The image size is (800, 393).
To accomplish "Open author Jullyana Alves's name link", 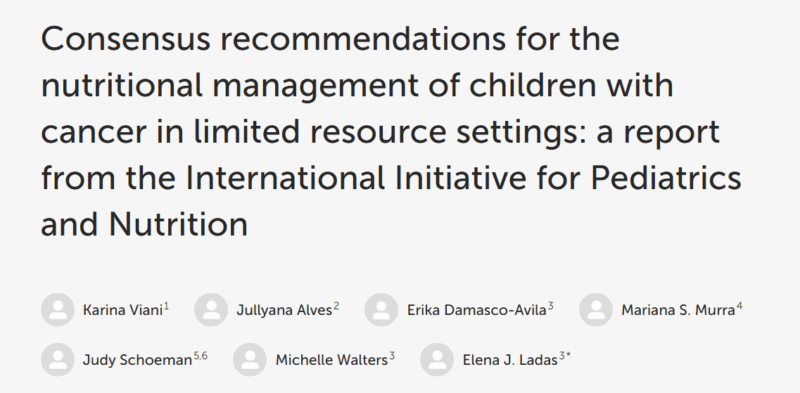I will [284, 310].
